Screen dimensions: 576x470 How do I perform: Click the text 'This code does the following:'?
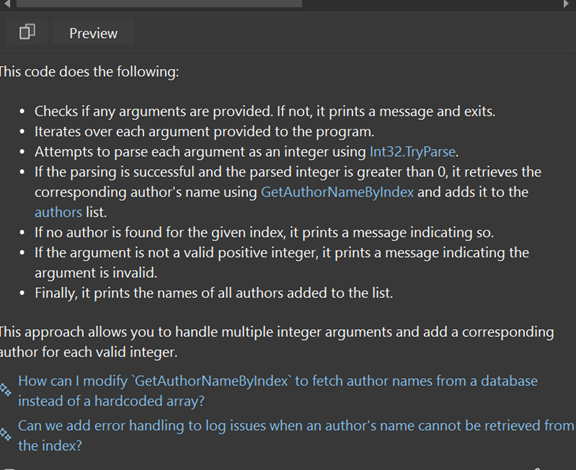click(x=89, y=72)
